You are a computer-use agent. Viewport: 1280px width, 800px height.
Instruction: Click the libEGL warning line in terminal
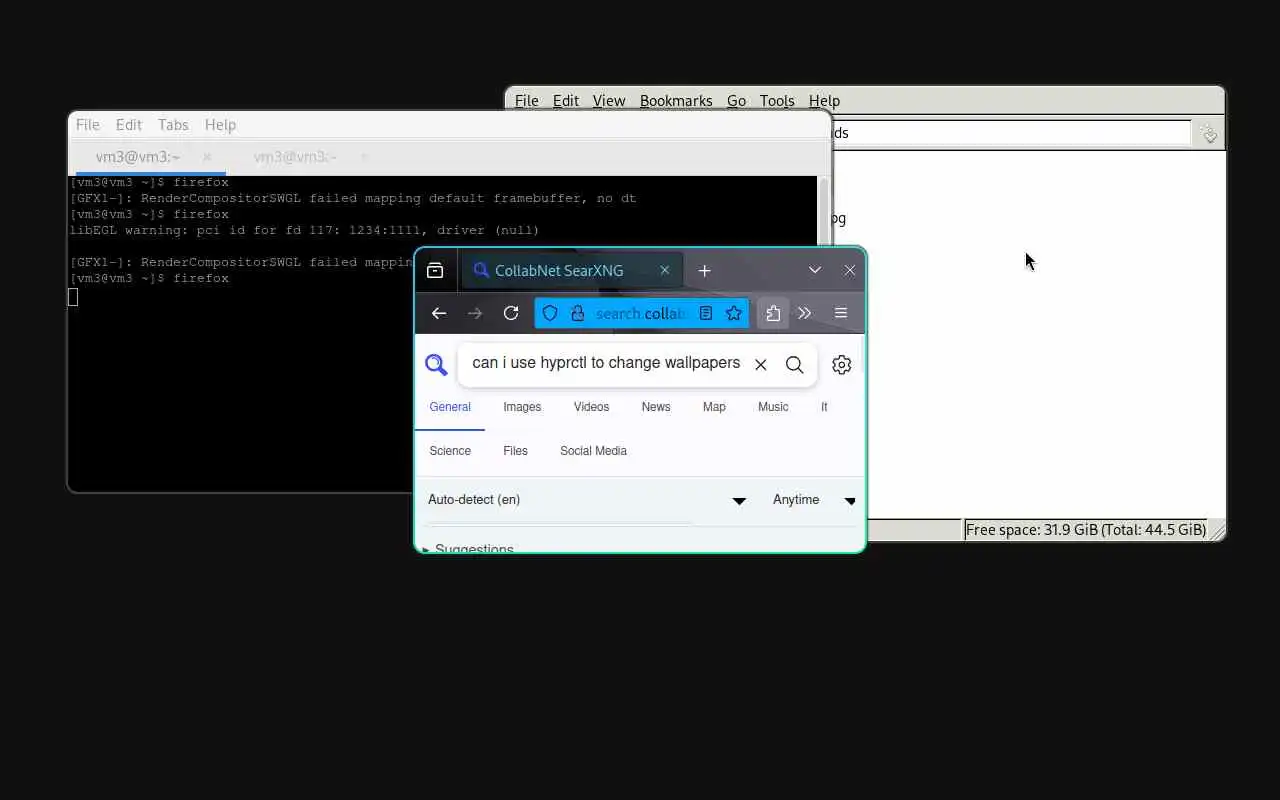click(304, 230)
